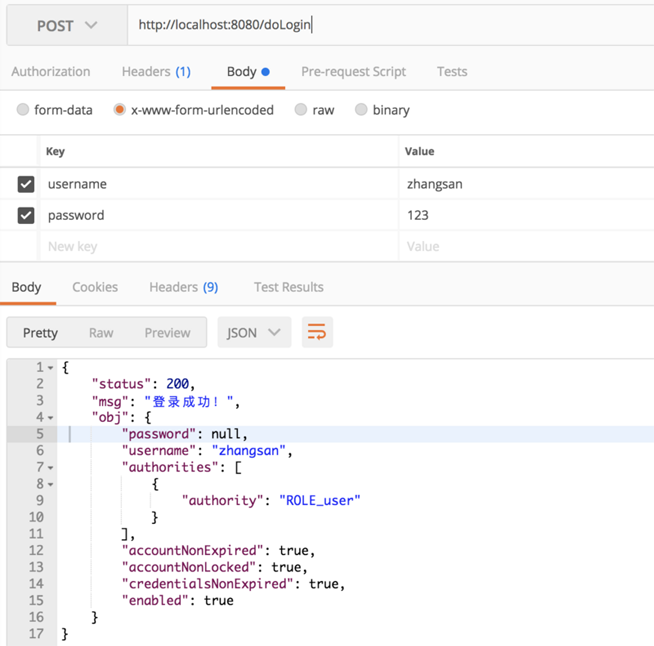Show the Raw response view

(101, 333)
